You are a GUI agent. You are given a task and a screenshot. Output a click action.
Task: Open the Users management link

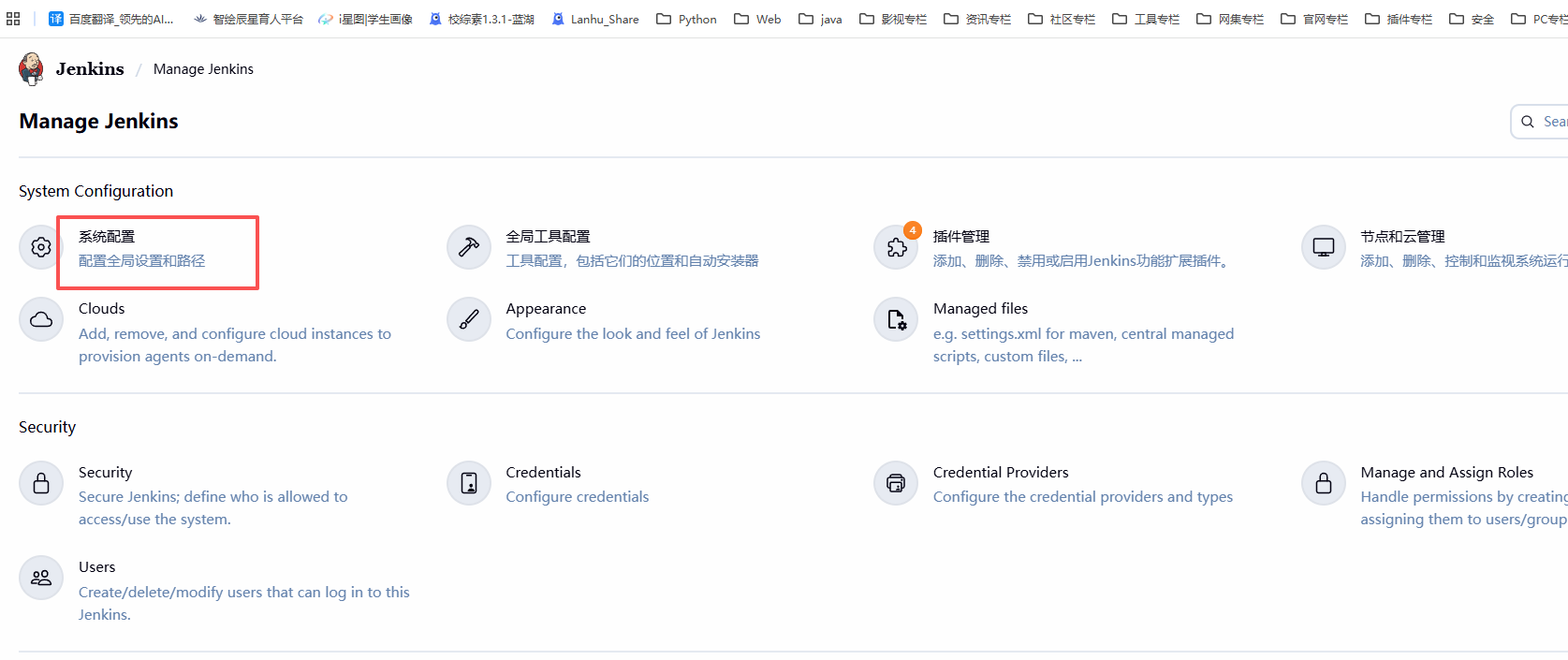pos(97,567)
